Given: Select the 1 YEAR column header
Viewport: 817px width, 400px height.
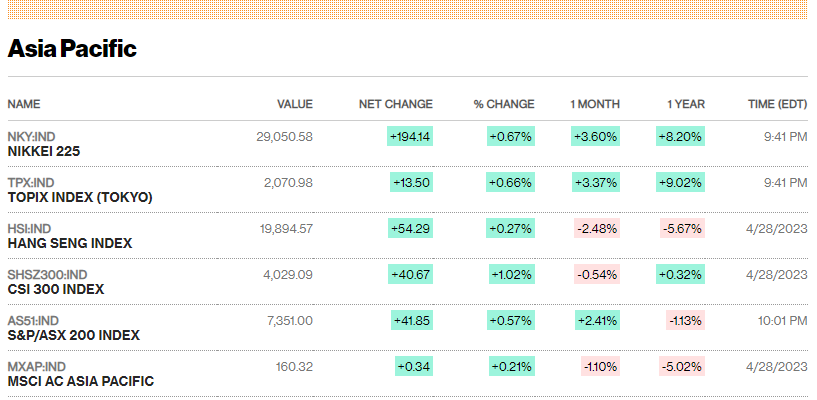Looking at the screenshot, I should [686, 104].
